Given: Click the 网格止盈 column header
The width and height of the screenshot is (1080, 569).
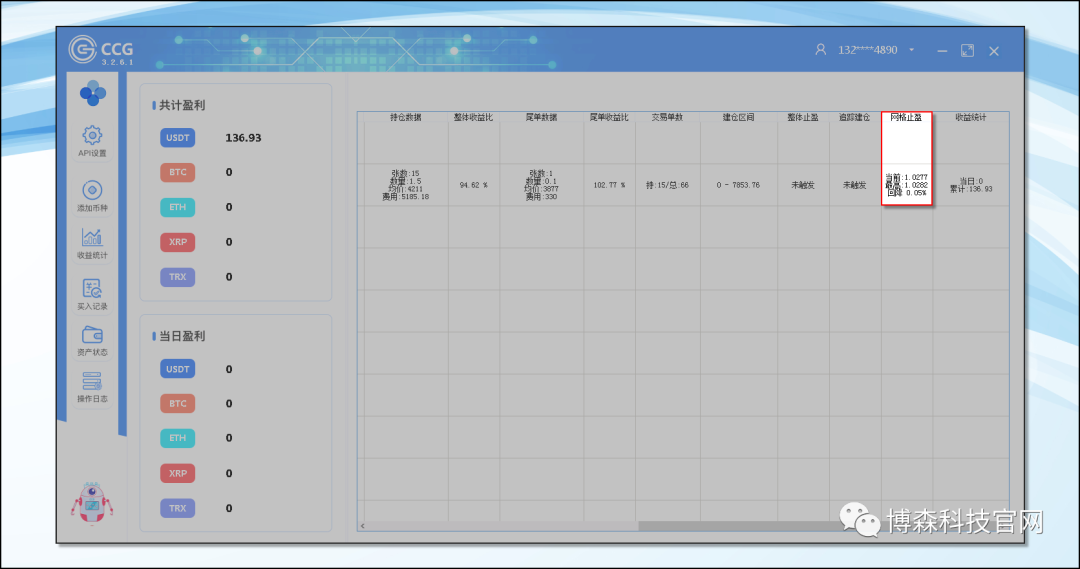Looking at the screenshot, I should (906, 118).
